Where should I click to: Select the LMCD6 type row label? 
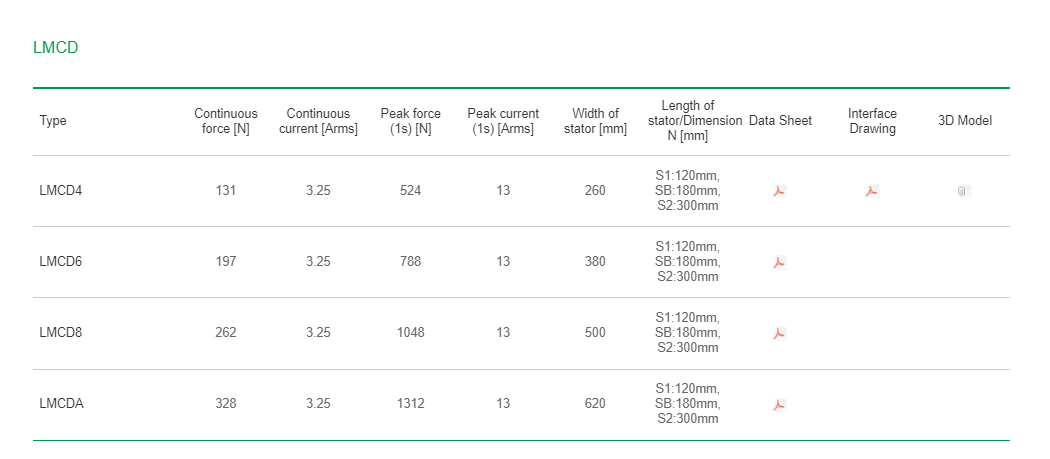(x=61, y=262)
